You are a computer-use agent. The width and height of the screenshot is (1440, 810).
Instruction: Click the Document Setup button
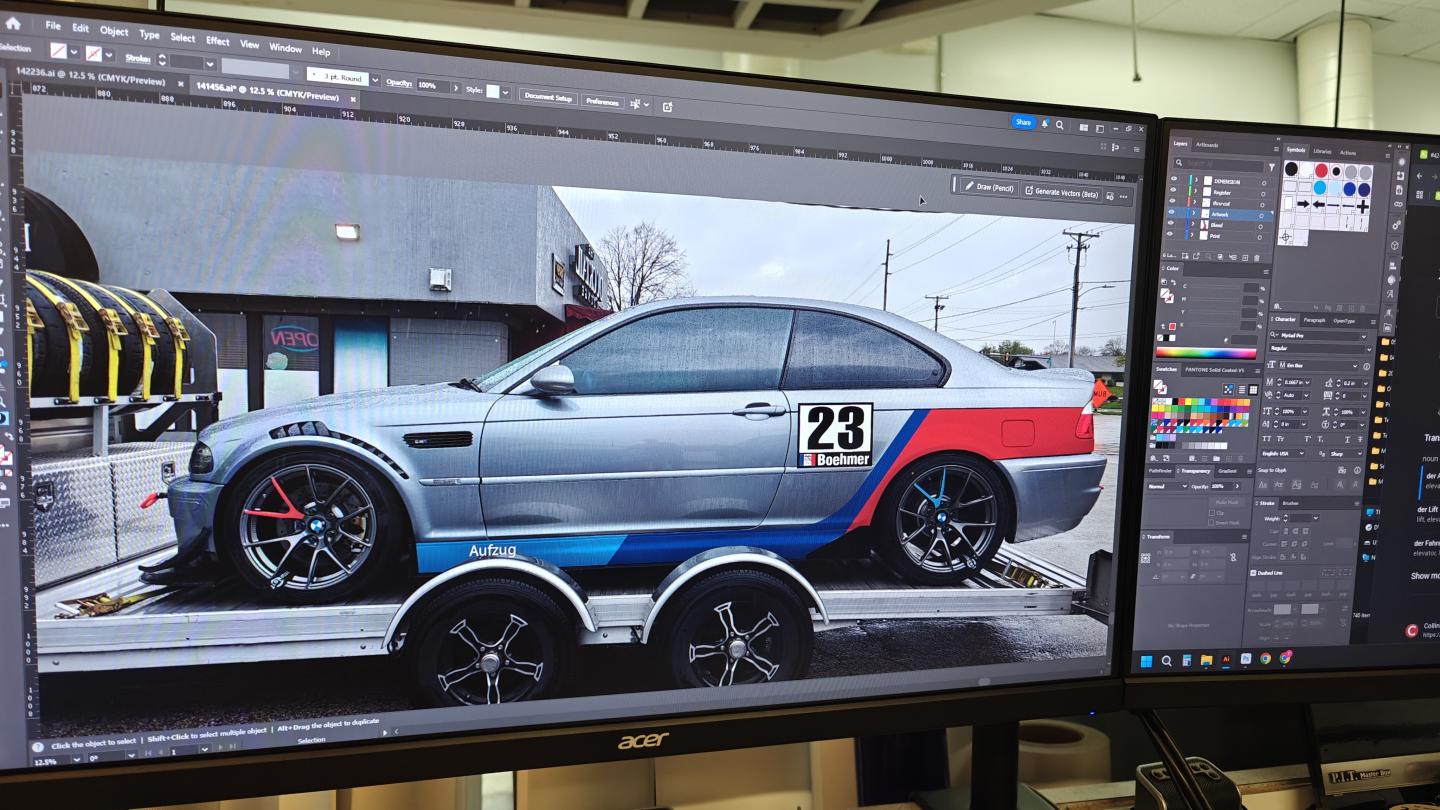tap(548, 98)
